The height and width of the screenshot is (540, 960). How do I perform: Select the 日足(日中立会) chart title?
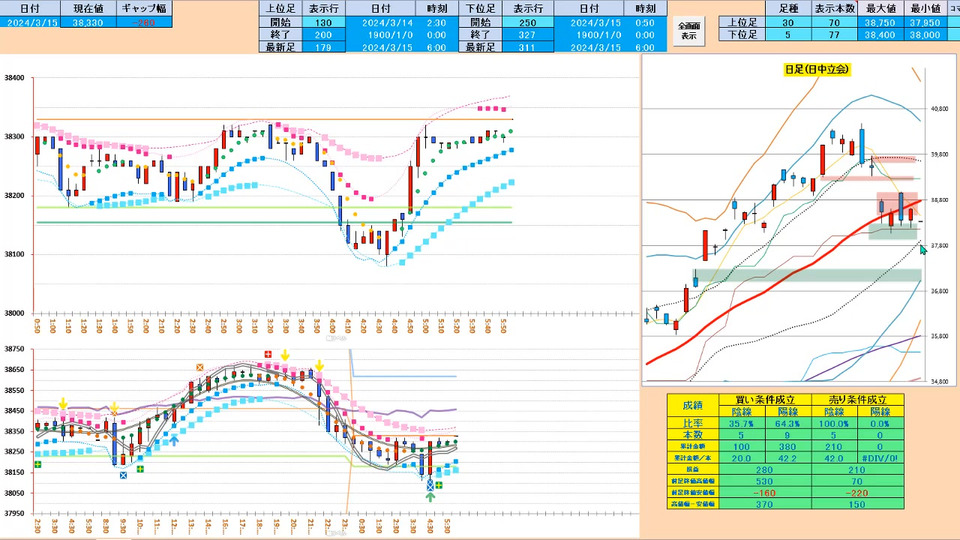[x=817, y=69]
